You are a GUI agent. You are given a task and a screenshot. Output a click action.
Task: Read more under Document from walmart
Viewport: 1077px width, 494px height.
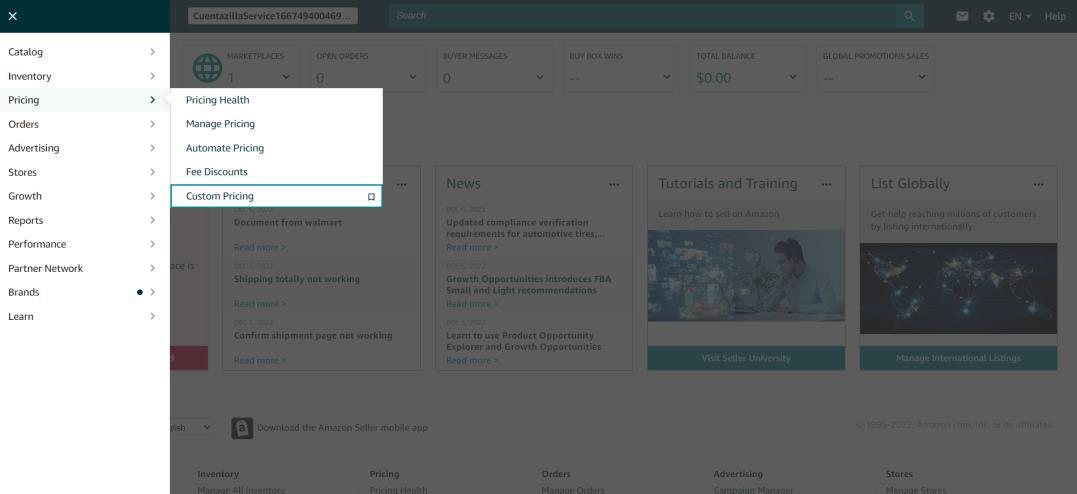point(260,247)
